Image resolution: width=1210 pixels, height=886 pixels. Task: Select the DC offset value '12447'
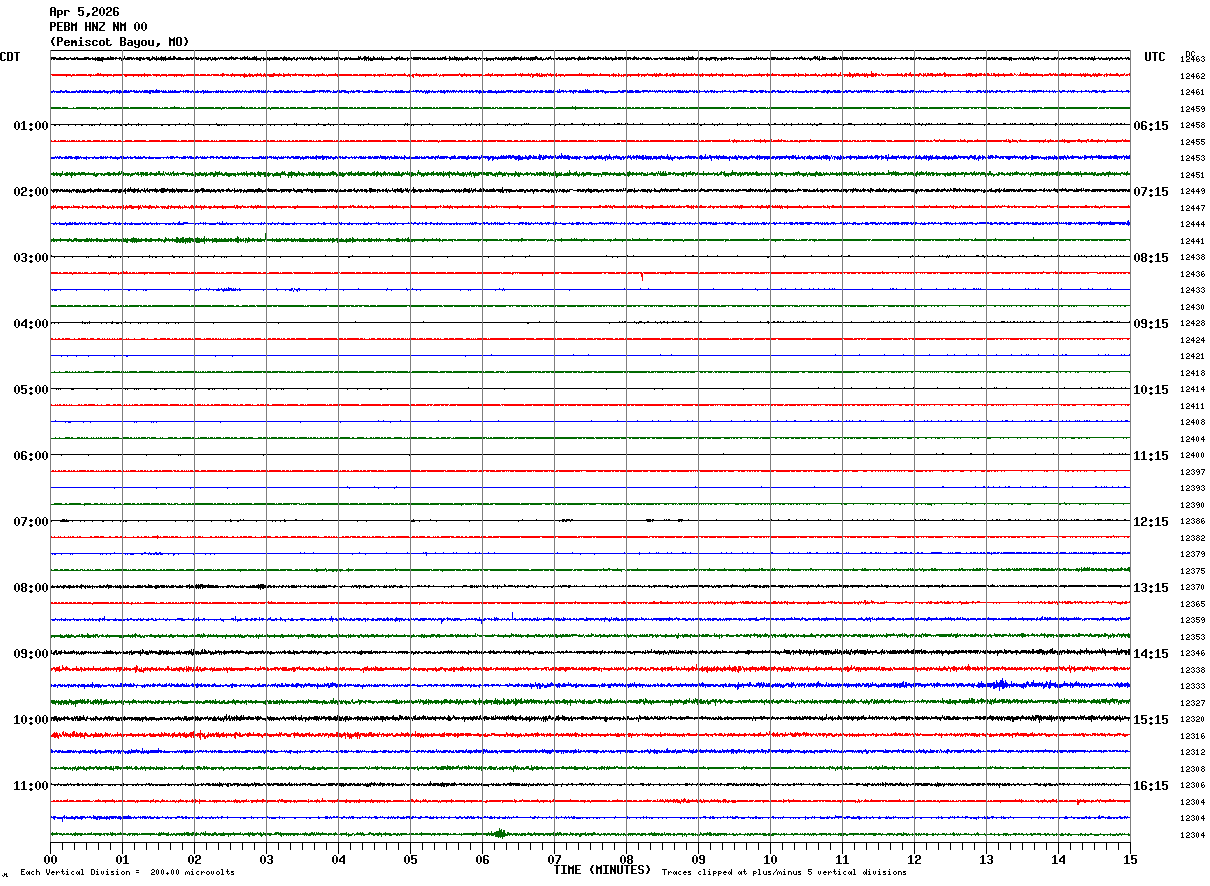[x=1192, y=208]
